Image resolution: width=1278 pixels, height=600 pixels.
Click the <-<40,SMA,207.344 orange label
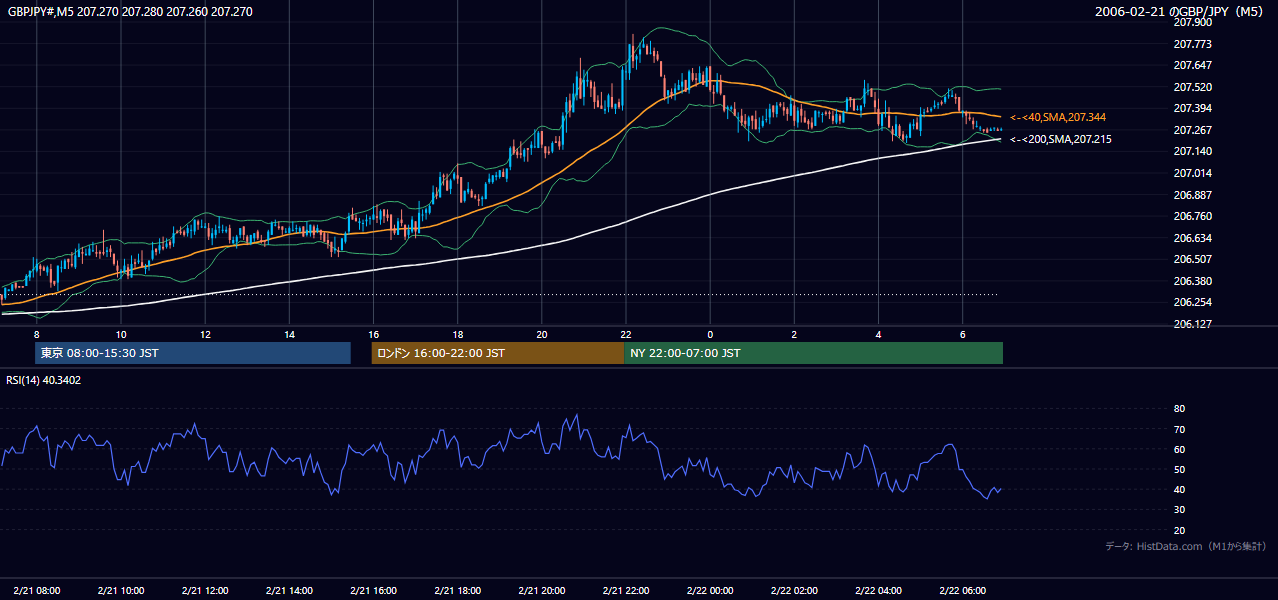click(1057, 118)
